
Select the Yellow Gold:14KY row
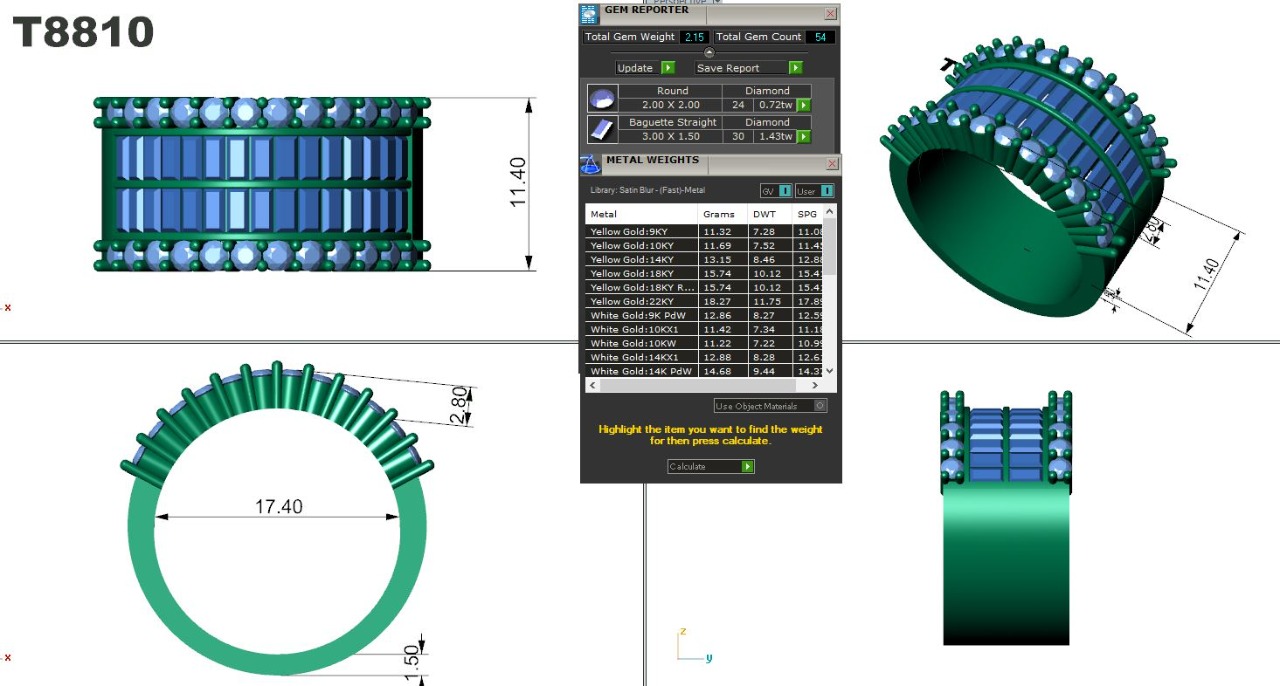coord(704,260)
